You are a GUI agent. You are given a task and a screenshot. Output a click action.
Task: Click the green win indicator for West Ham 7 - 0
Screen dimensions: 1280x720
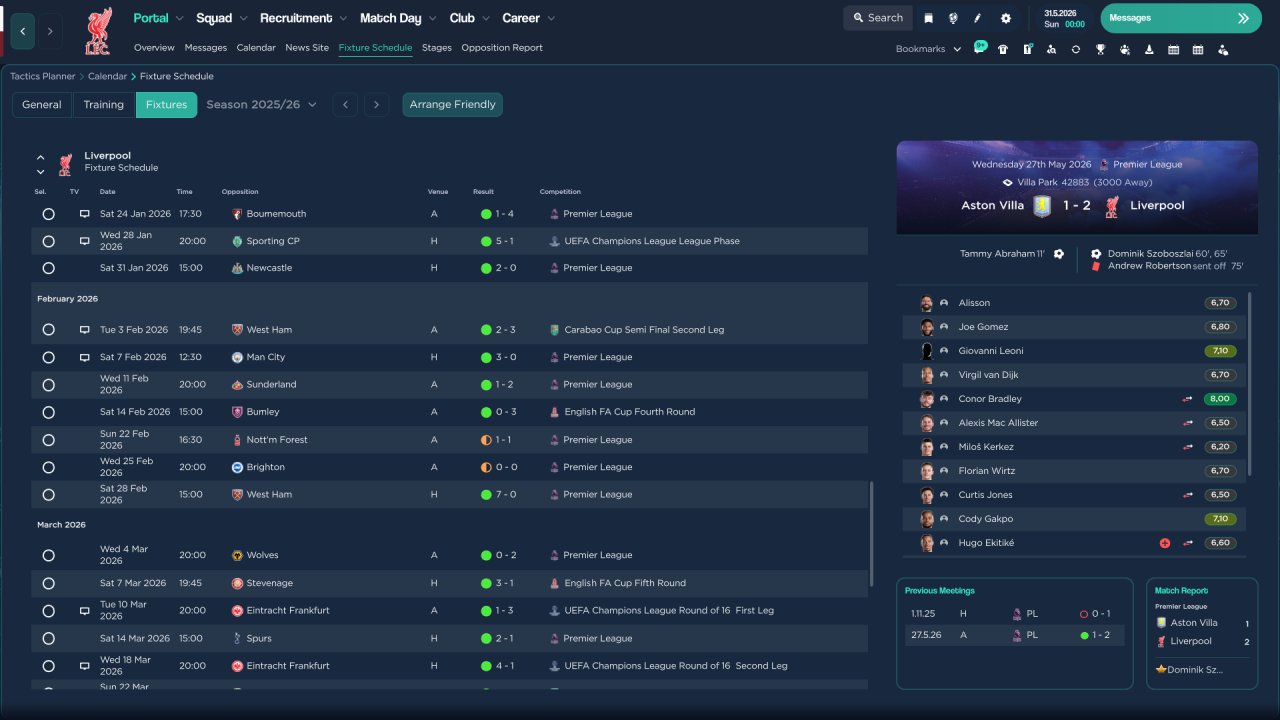486,495
